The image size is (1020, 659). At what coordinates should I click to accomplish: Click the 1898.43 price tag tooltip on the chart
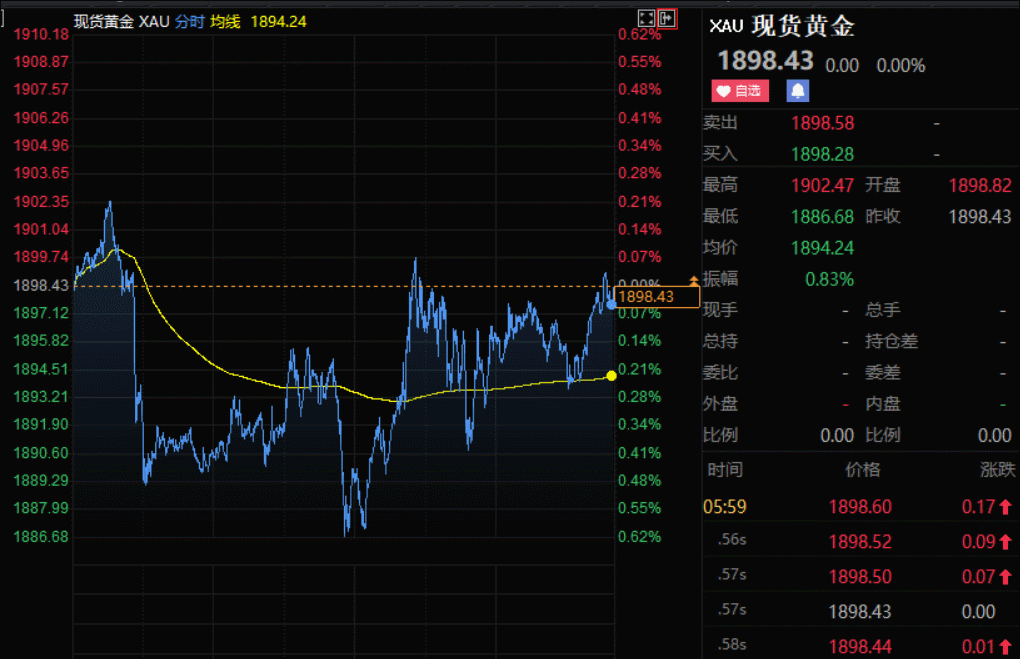(655, 297)
